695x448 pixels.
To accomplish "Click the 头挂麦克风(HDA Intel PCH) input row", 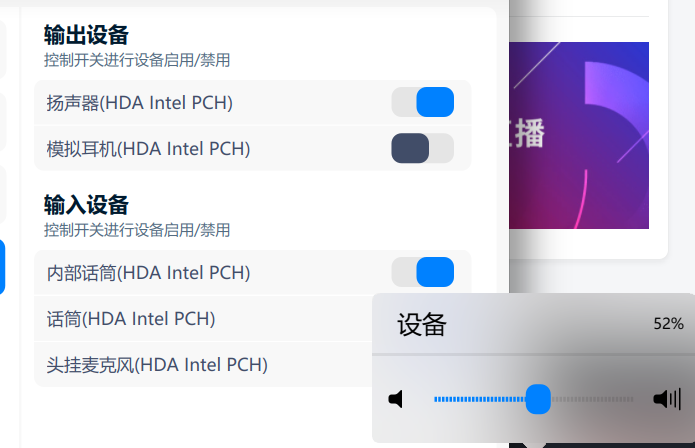I will pyautogui.click(x=157, y=364).
